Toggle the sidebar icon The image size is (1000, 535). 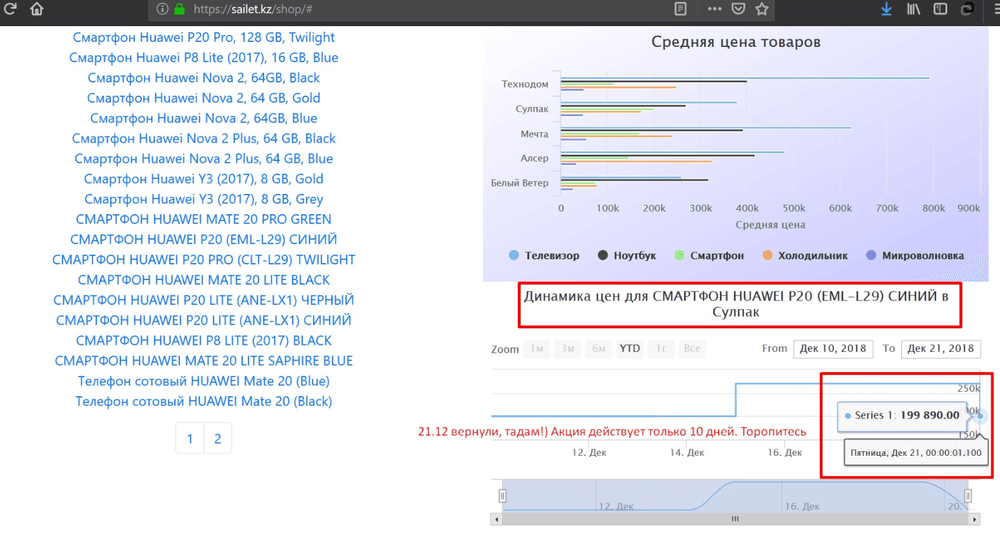tap(940, 9)
